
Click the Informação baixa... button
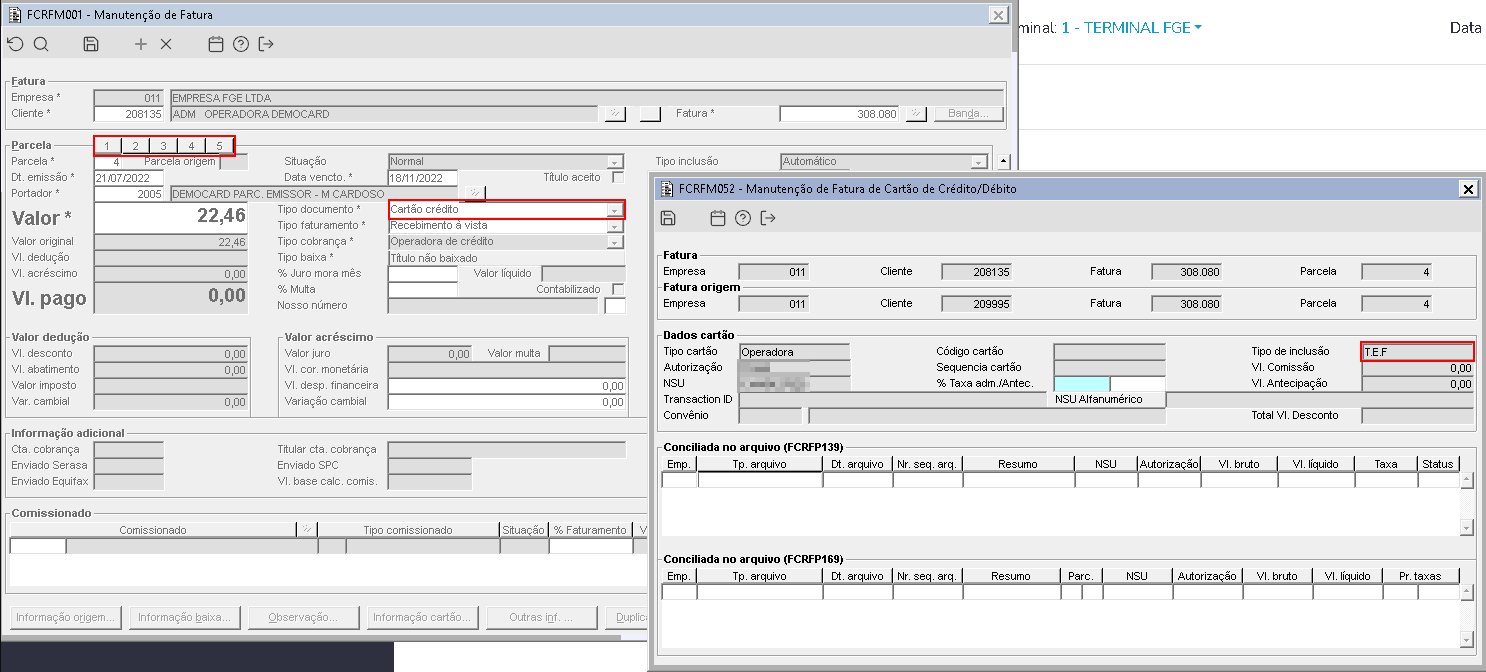(x=185, y=617)
